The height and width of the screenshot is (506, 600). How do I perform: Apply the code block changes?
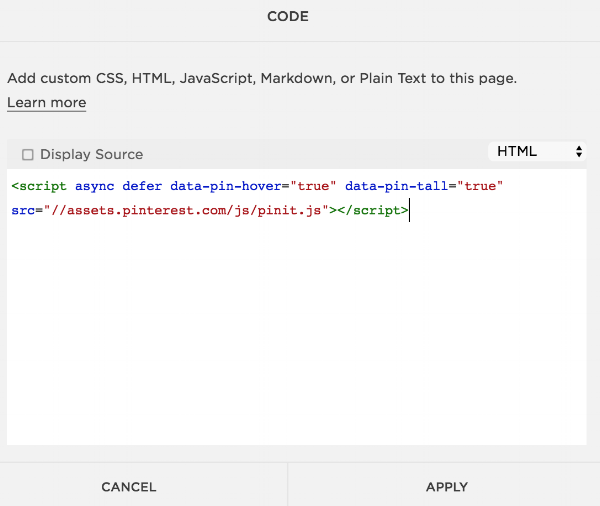(447, 487)
